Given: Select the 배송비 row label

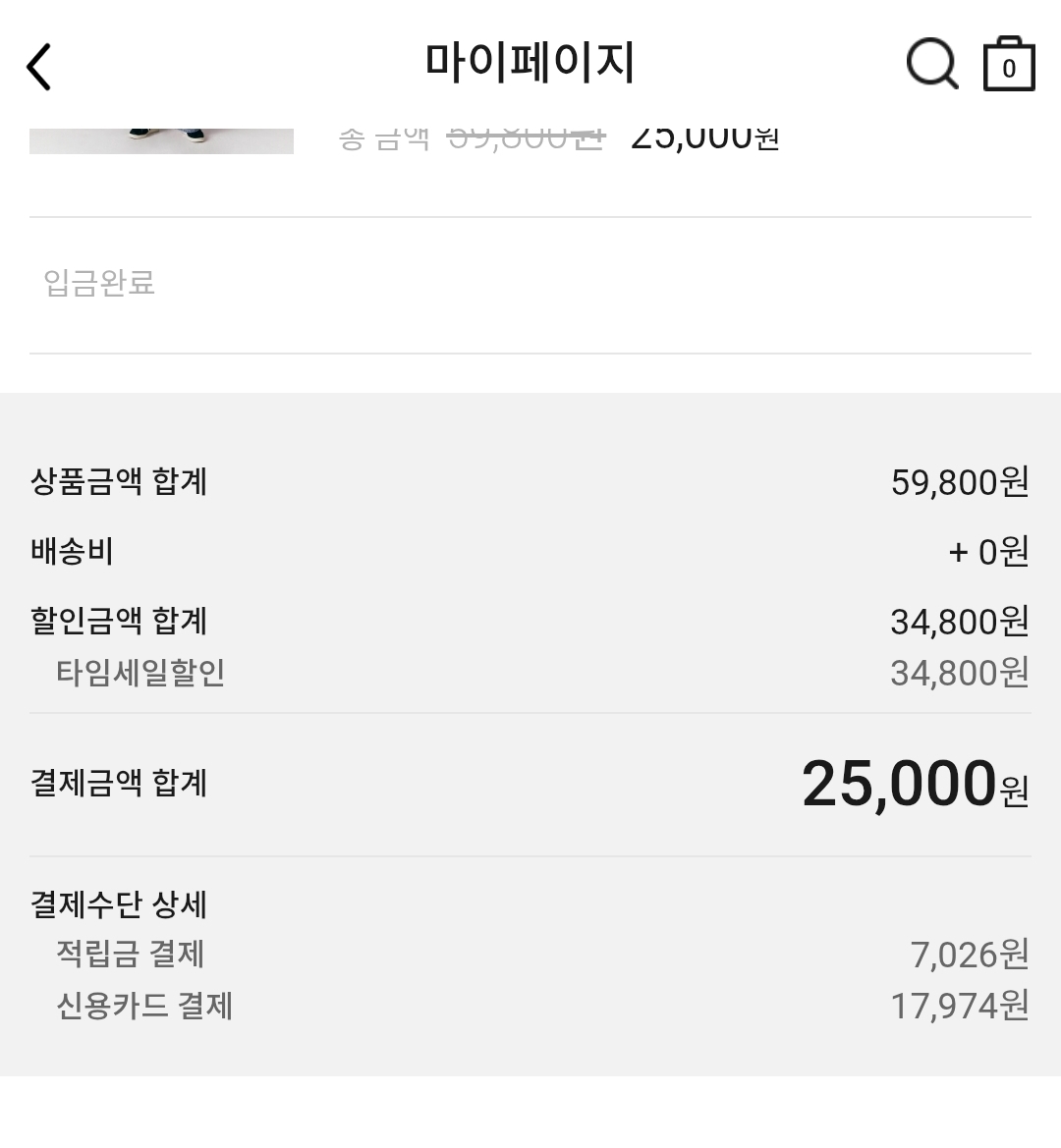Looking at the screenshot, I should (72, 551).
